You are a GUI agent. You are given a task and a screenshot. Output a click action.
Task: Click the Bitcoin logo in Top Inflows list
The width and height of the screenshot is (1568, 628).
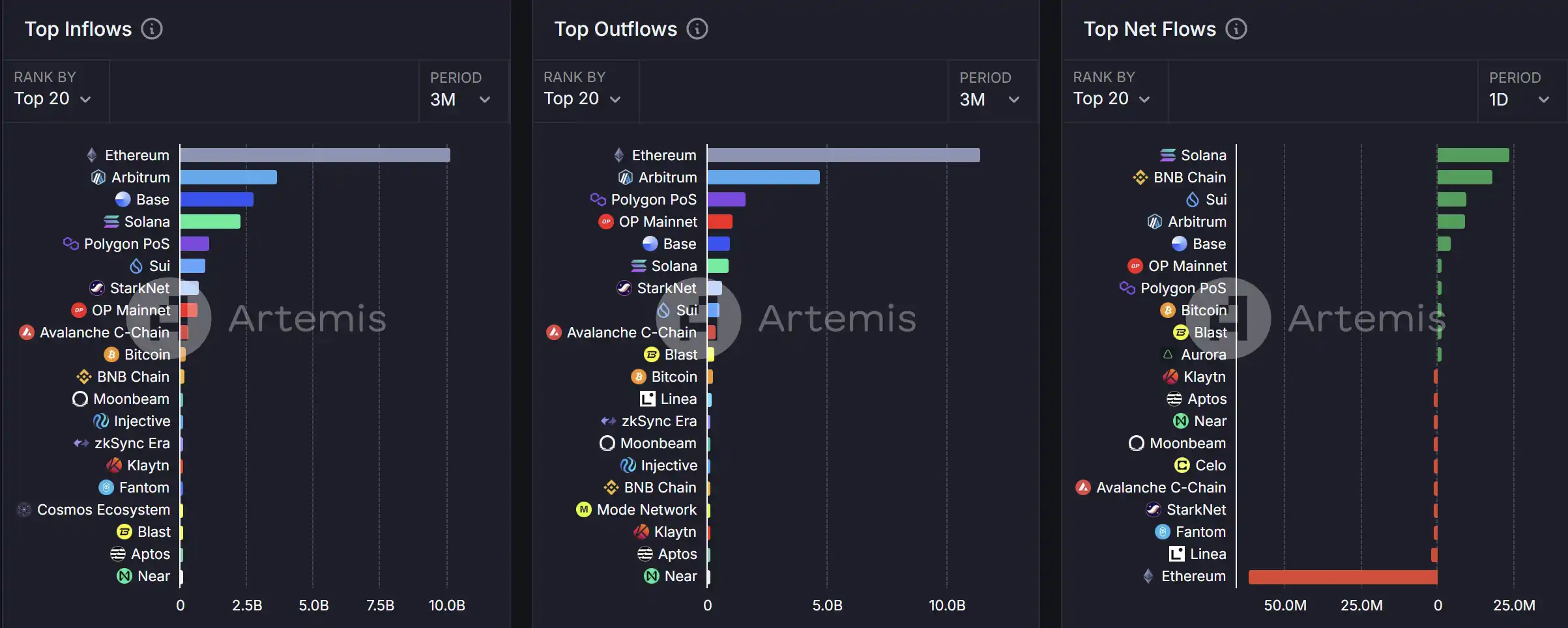111,354
